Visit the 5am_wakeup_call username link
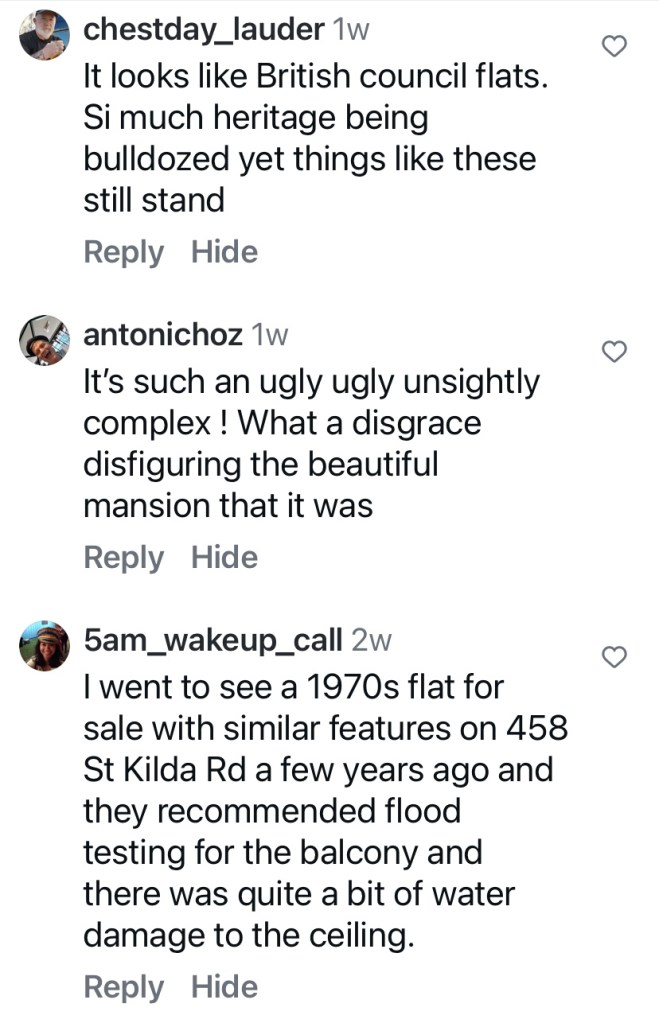This screenshot has width=659, height=1023. 213,639
